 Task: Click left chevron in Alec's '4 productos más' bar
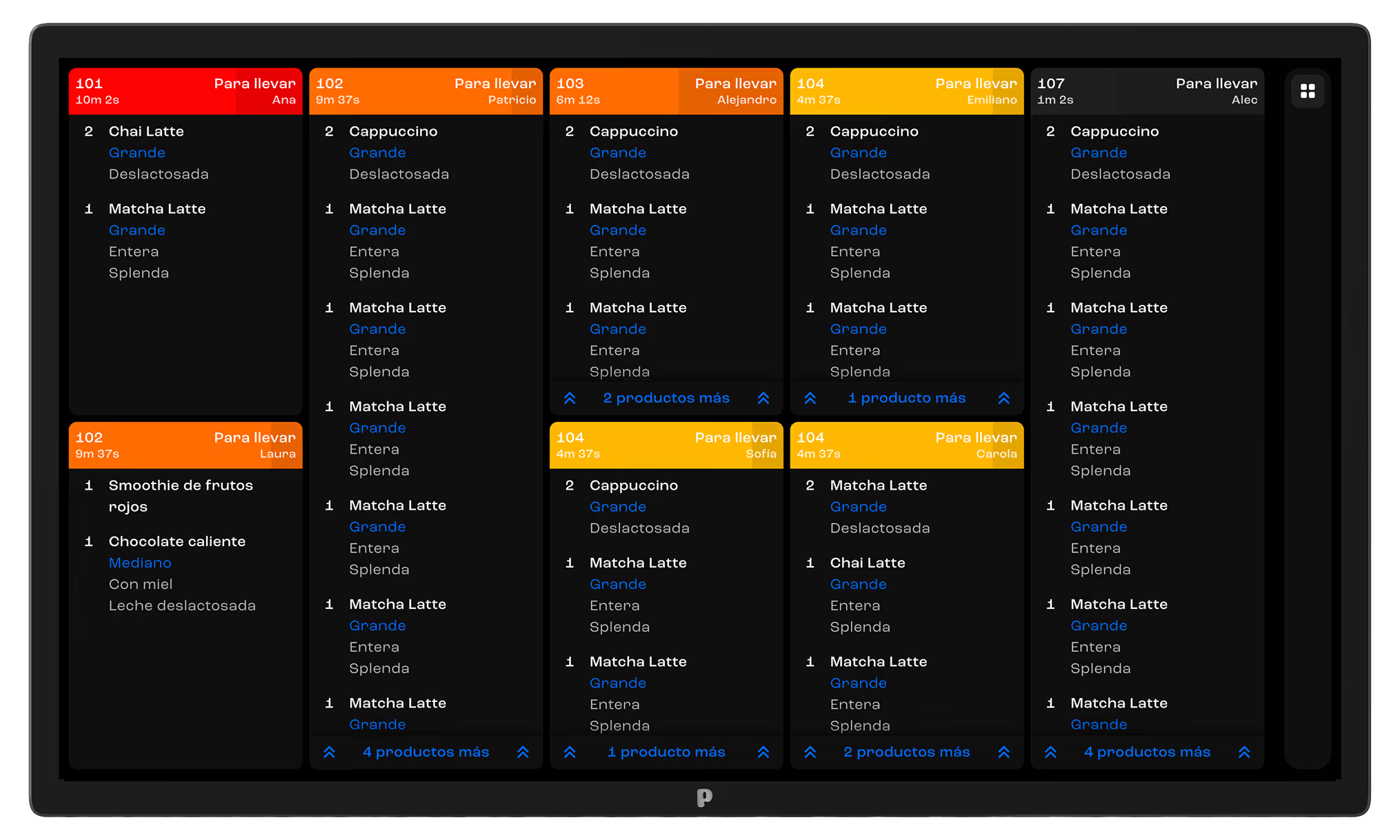(x=1050, y=752)
